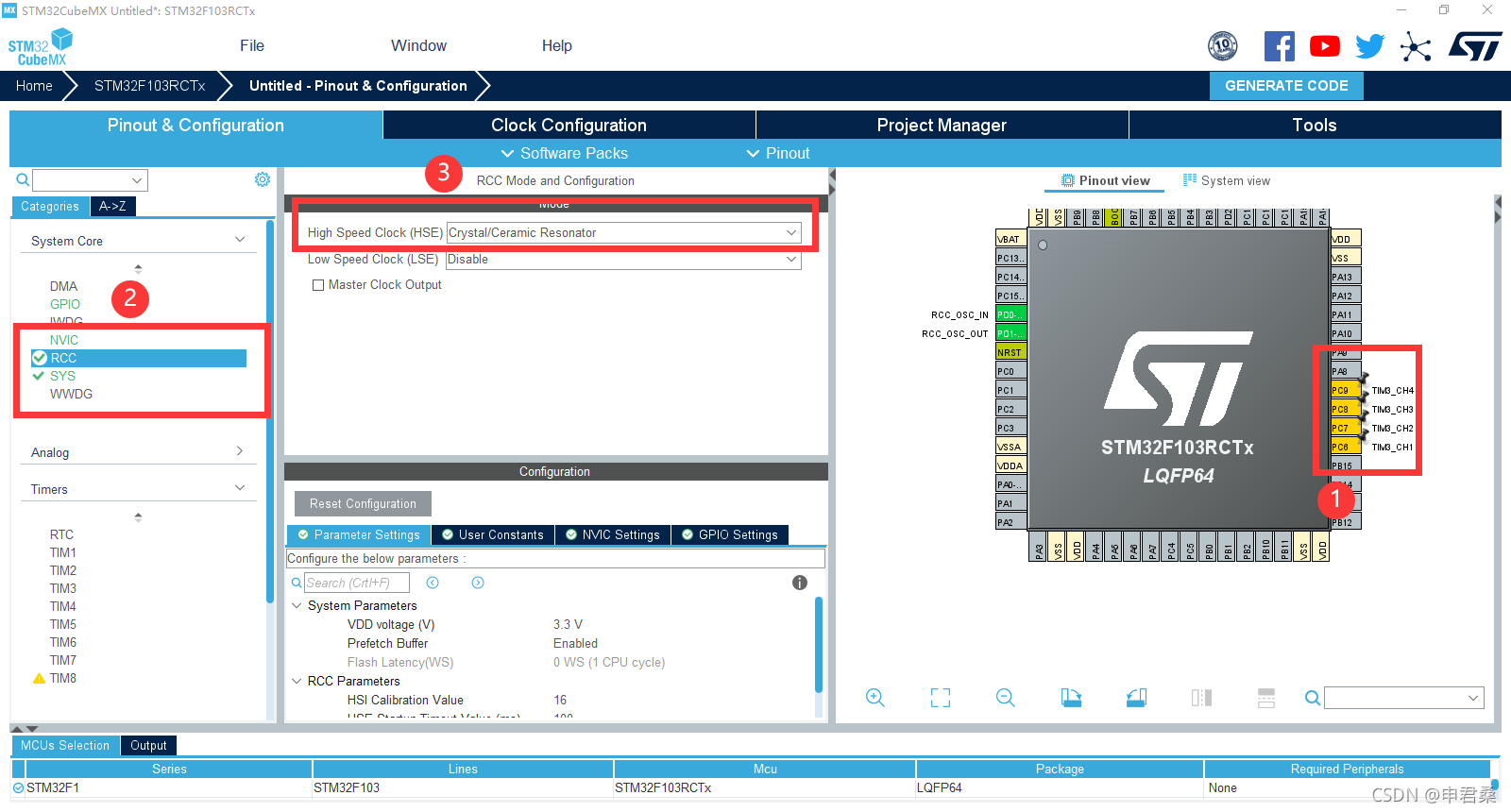Show parameter info icon
The height and width of the screenshot is (812, 1511).
click(800, 583)
